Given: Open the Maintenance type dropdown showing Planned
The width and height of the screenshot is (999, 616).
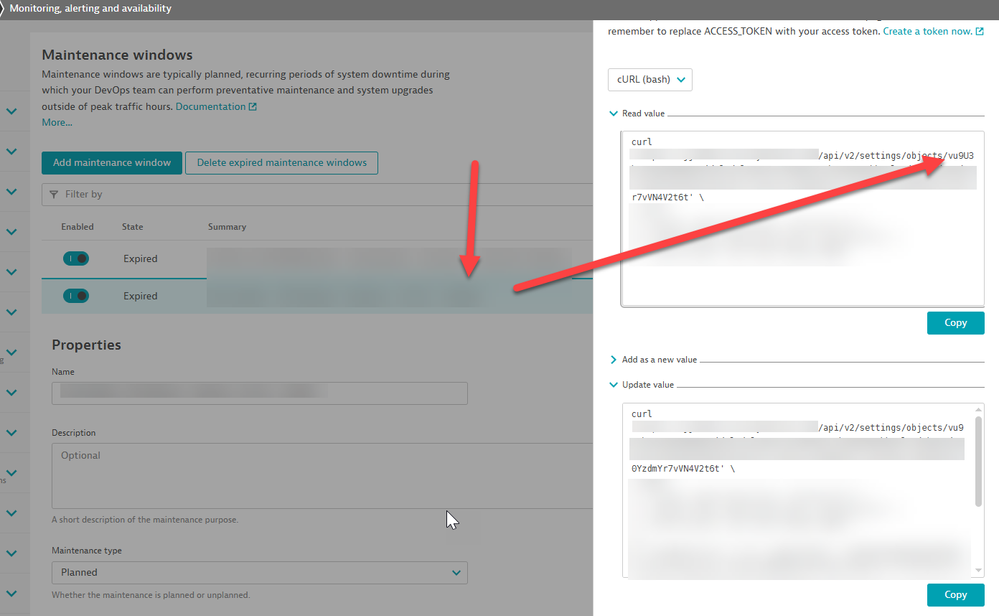Looking at the screenshot, I should [259, 573].
